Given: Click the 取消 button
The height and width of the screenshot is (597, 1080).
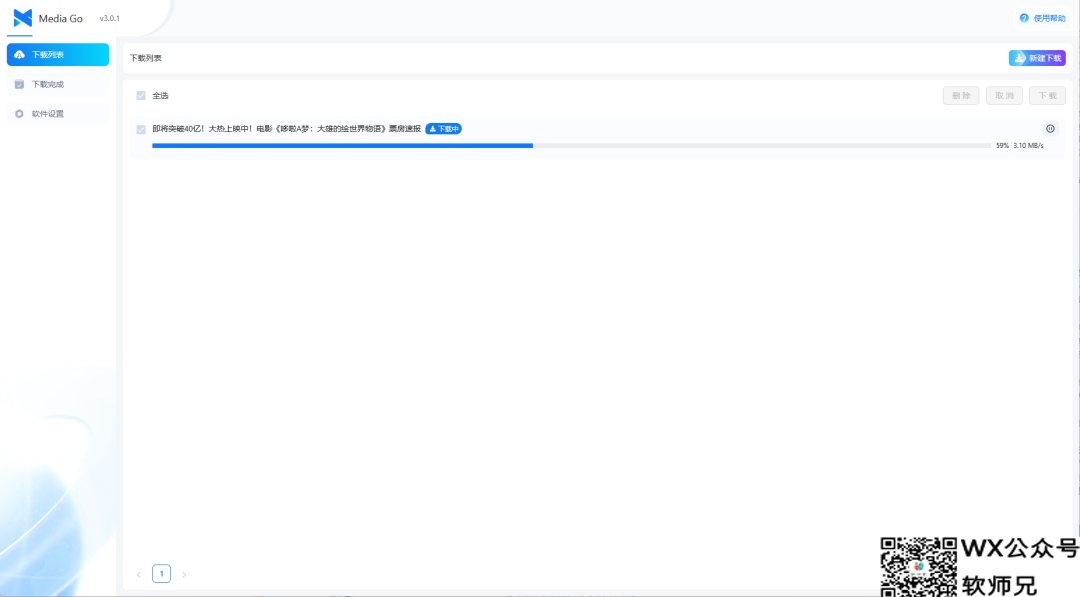Looking at the screenshot, I should pos(1004,96).
